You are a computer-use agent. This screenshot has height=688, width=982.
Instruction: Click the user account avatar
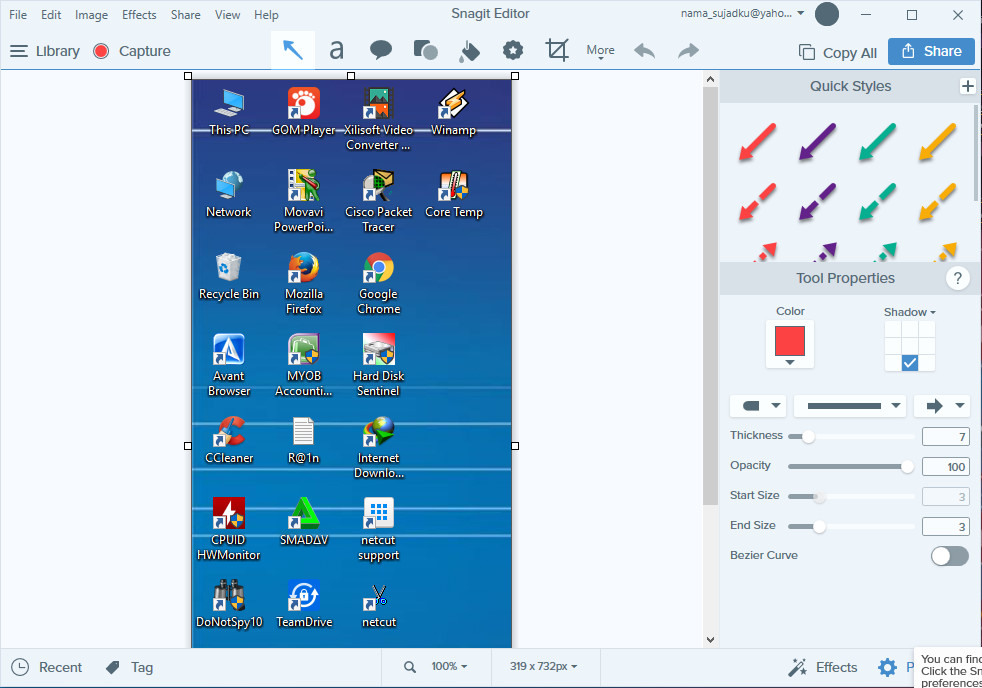827,14
